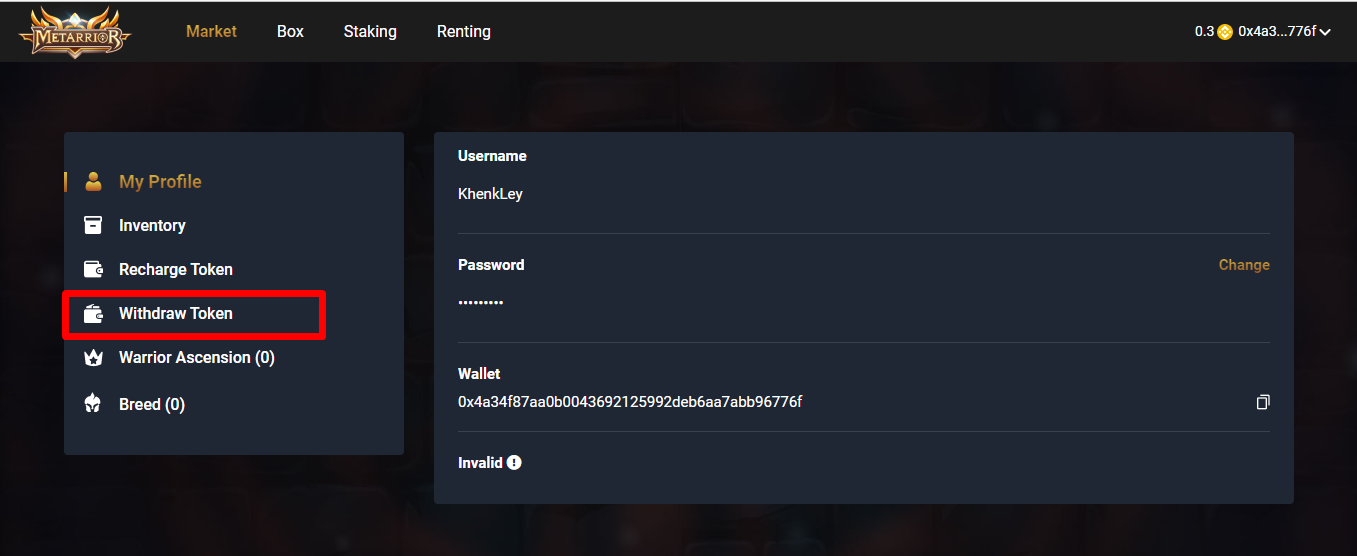Open the Inventory box icon
The height and width of the screenshot is (556, 1357).
pyautogui.click(x=93, y=225)
